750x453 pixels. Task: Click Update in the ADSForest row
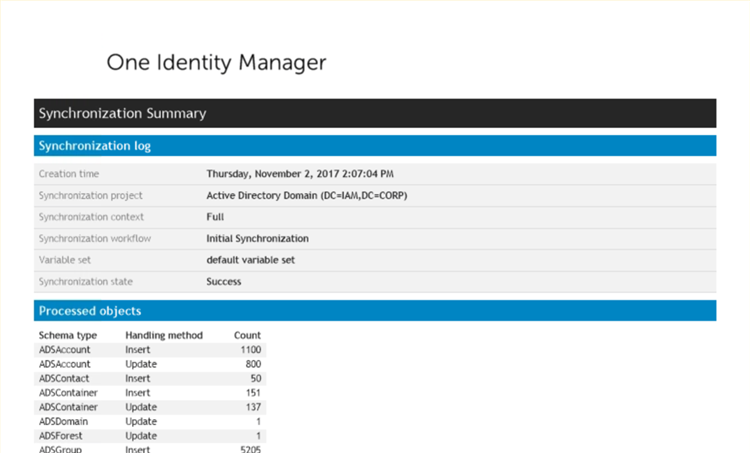(x=141, y=436)
